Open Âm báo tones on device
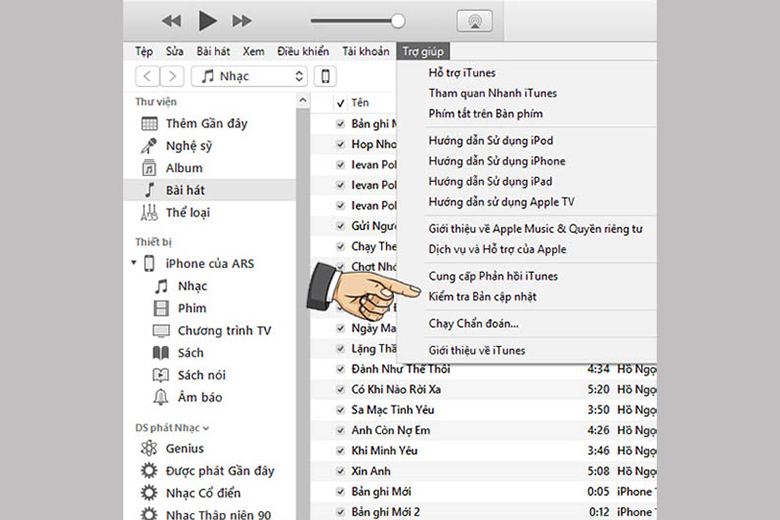The width and height of the screenshot is (780, 520). tap(200, 397)
